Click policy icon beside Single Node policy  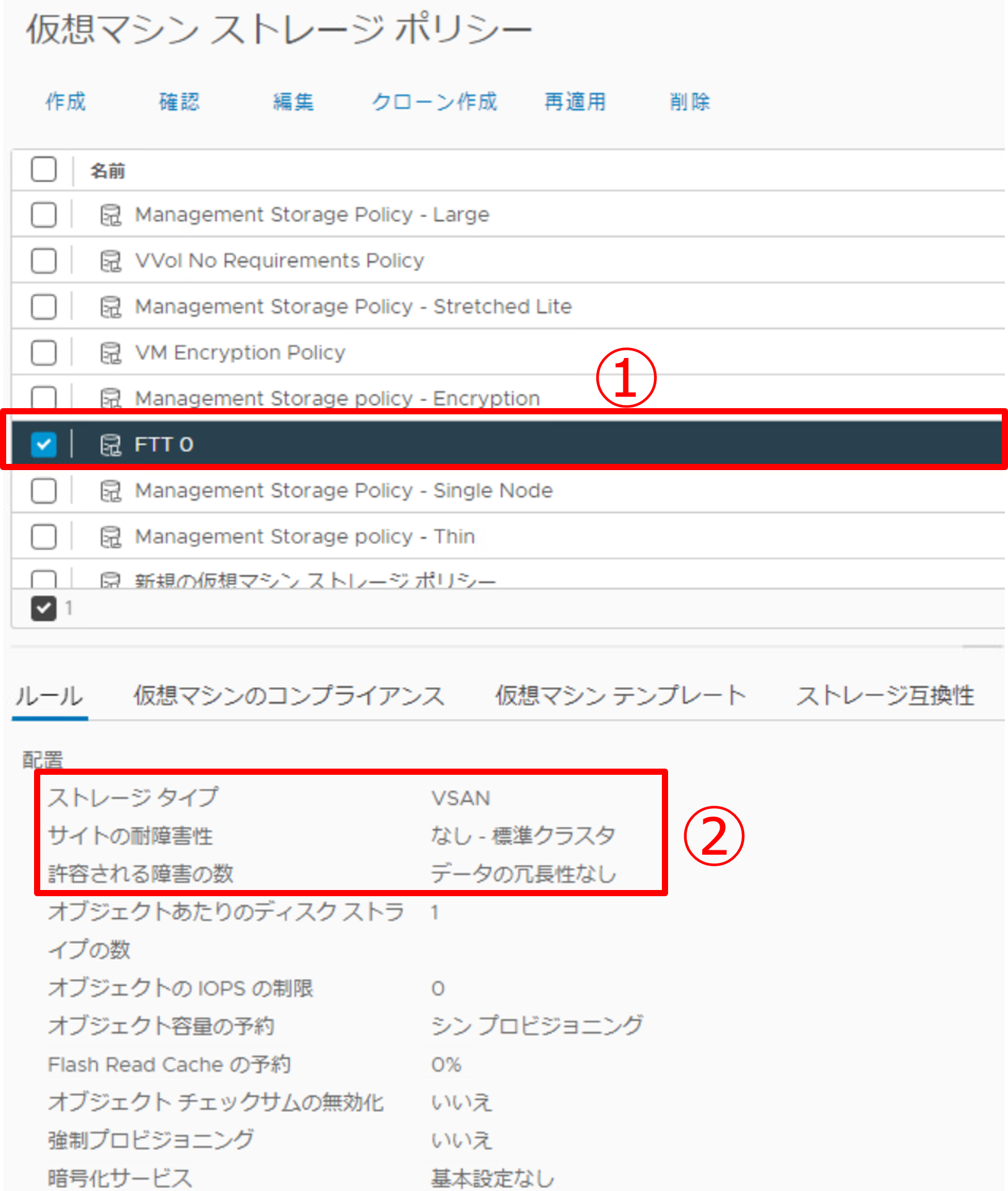pyautogui.click(x=111, y=491)
